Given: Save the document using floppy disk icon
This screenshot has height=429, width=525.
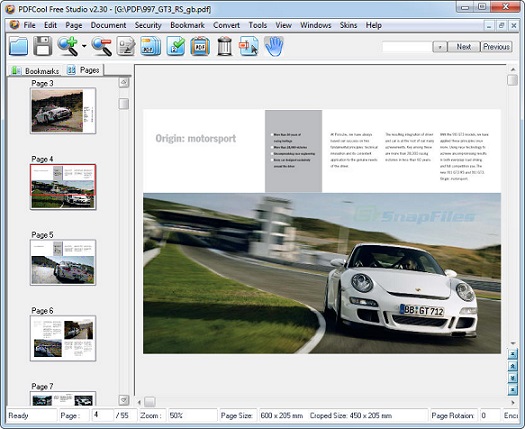Looking at the screenshot, I should pos(43,46).
